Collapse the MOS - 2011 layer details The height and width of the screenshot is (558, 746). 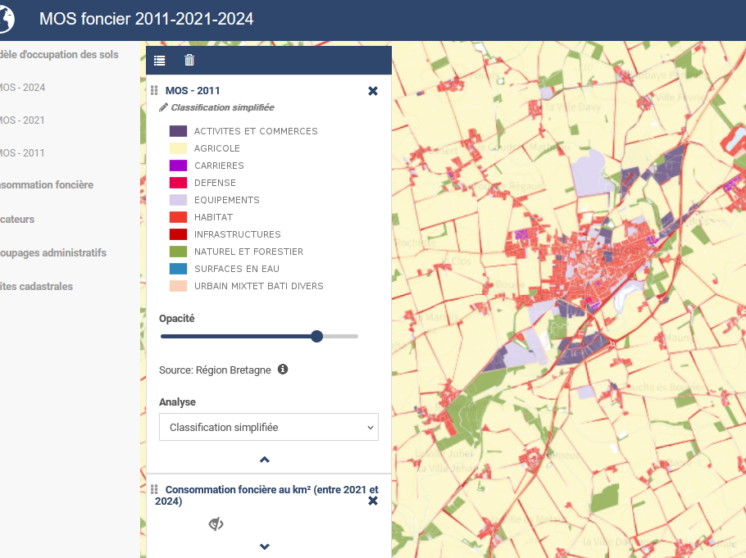coord(265,460)
